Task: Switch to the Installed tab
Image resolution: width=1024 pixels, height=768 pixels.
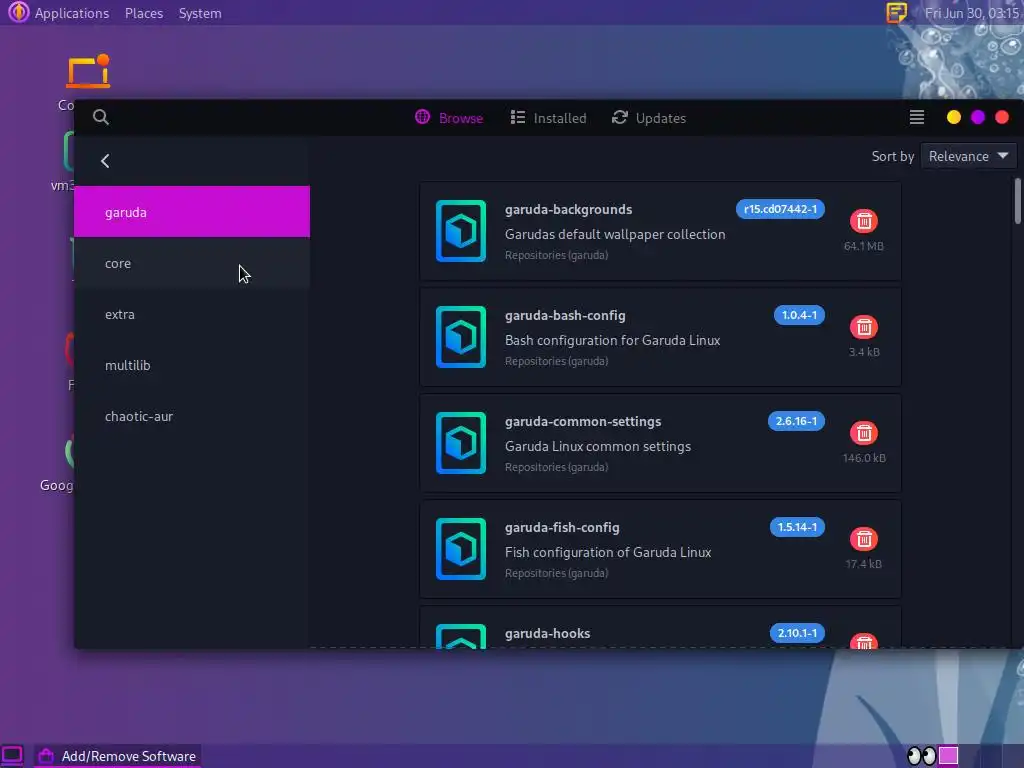Action: click(548, 118)
